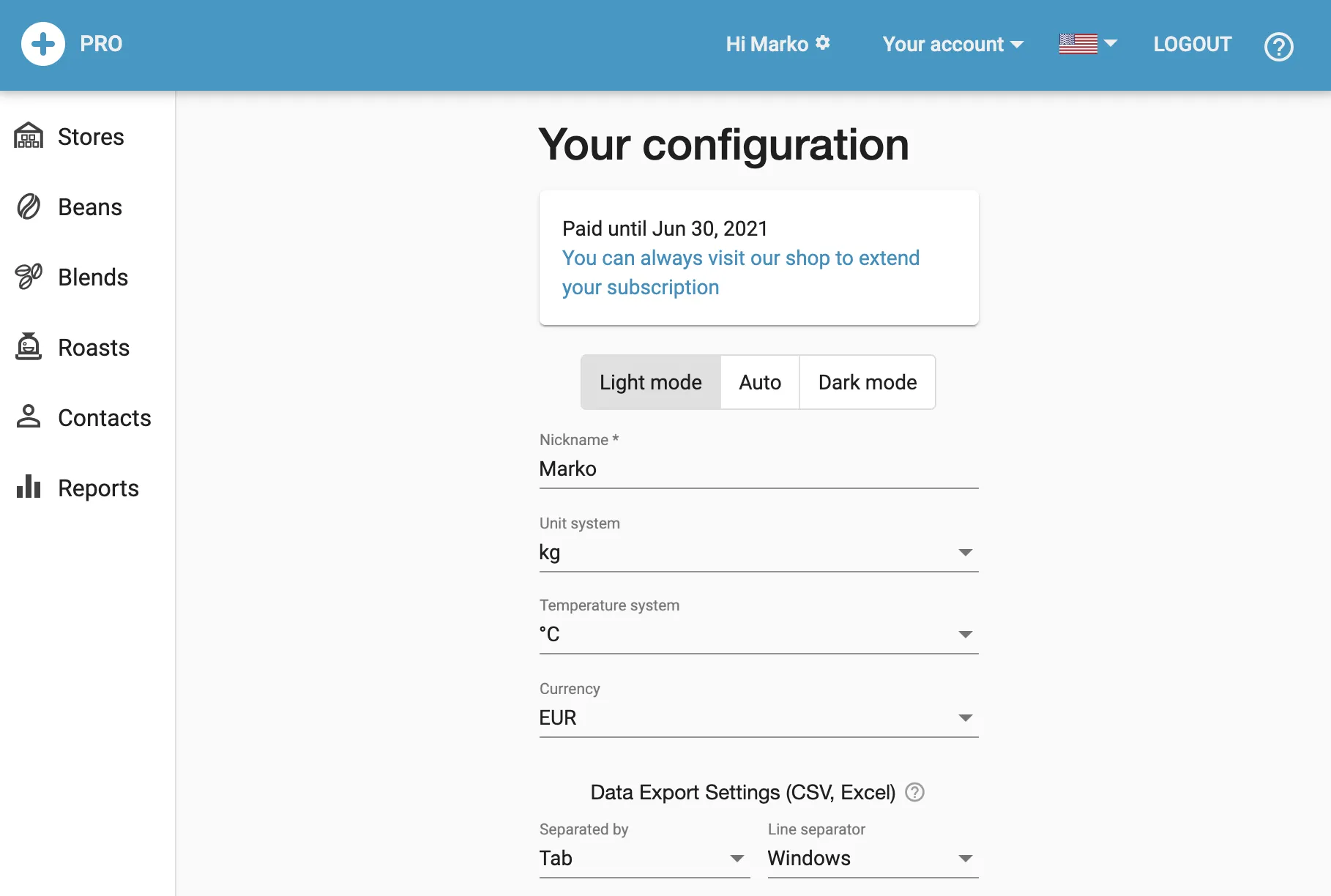
Task: Click the Data Export Settings help icon
Action: [914, 792]
